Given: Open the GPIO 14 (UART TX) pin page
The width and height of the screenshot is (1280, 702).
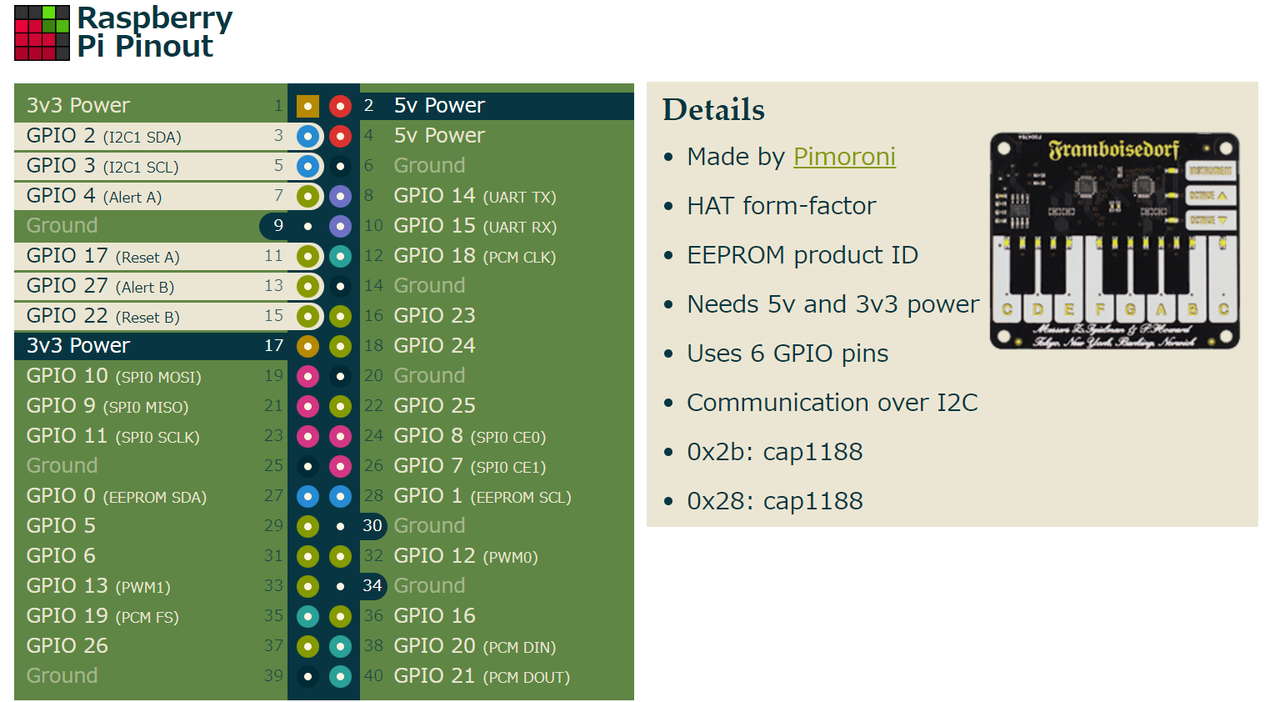Looking at the screenshot, I should [x=475, y=196].
